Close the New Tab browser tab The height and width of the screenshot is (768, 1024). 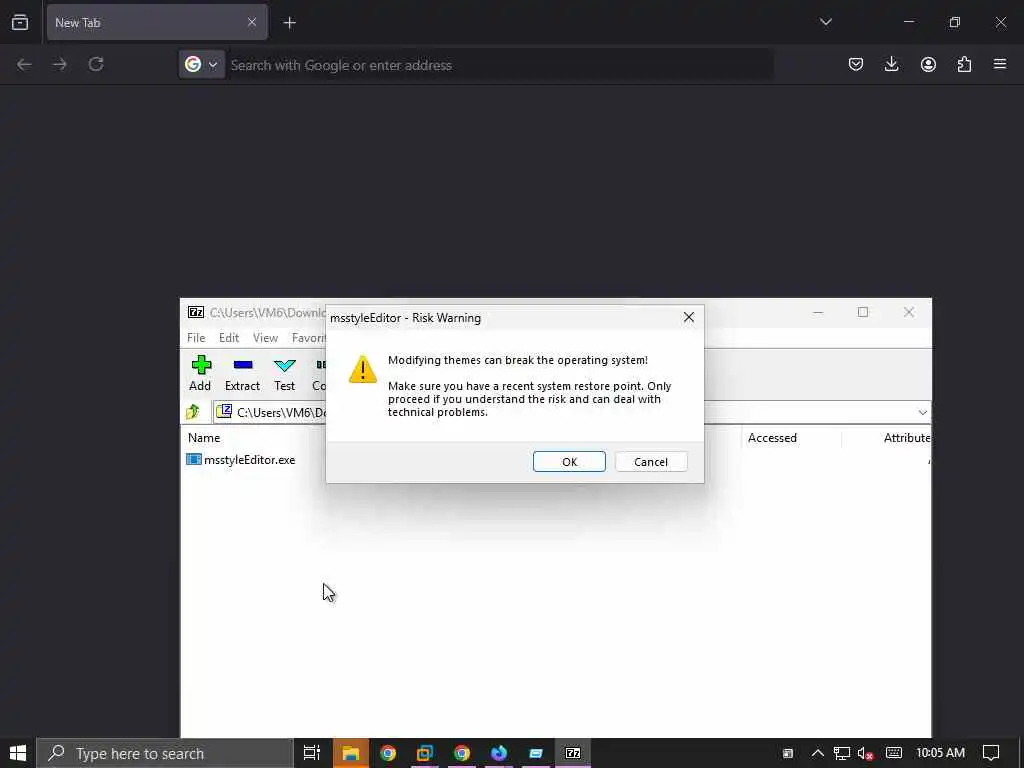click(252, 22)
